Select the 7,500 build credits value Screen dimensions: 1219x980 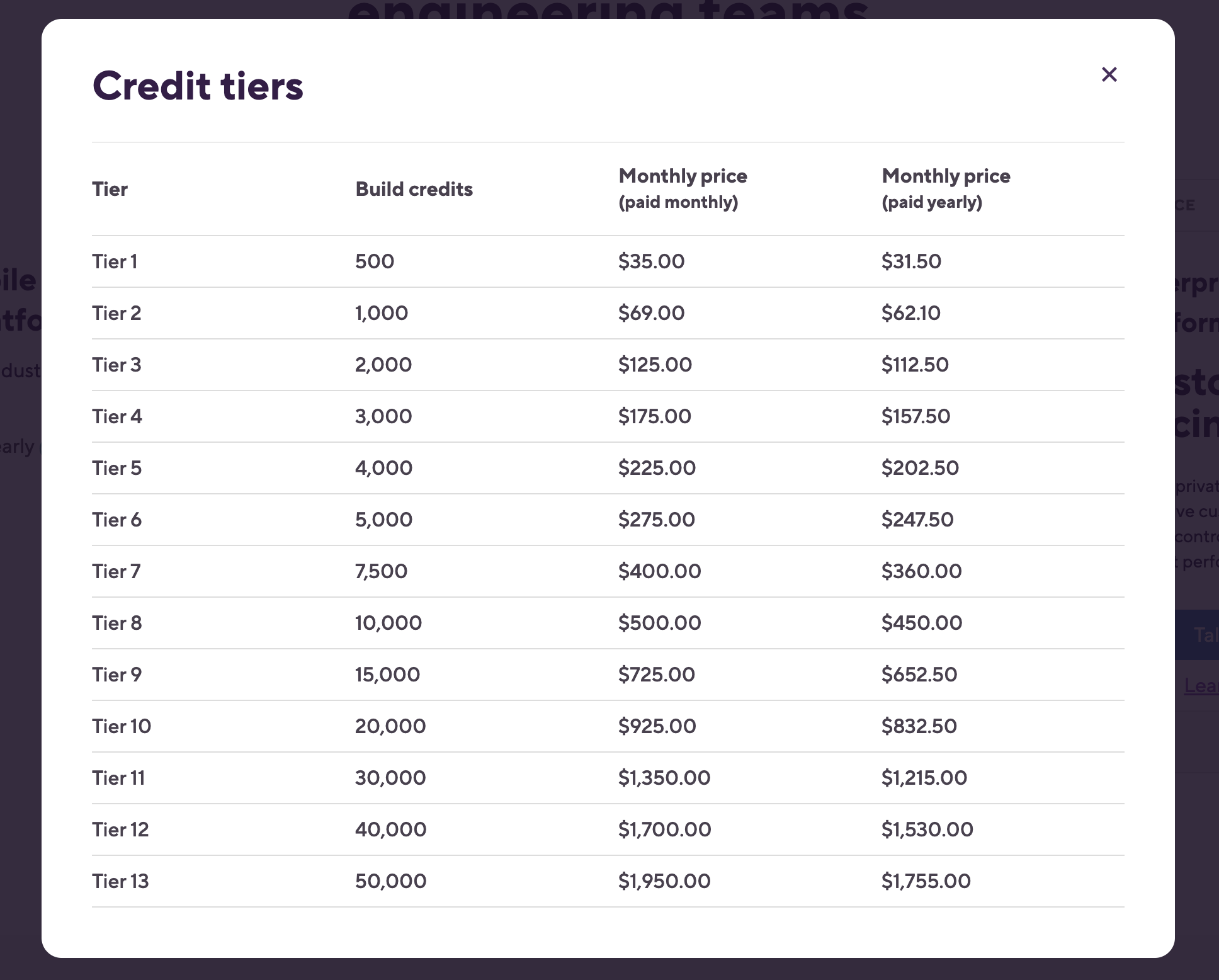click(x=381, y=571)
